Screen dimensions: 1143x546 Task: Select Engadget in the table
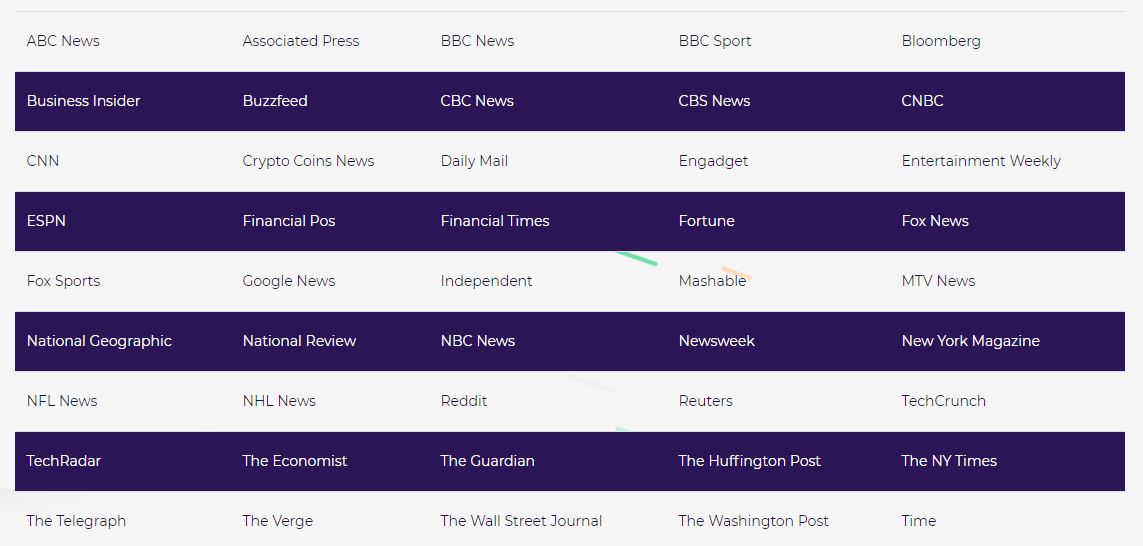click(x=713, y=161)
